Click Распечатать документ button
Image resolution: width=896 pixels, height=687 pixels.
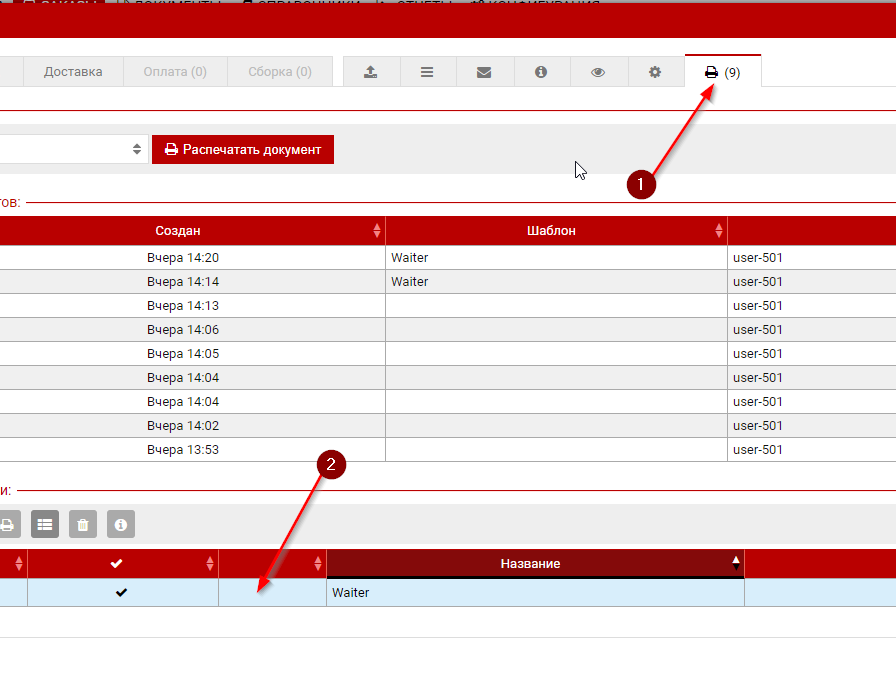coord(243,149)
